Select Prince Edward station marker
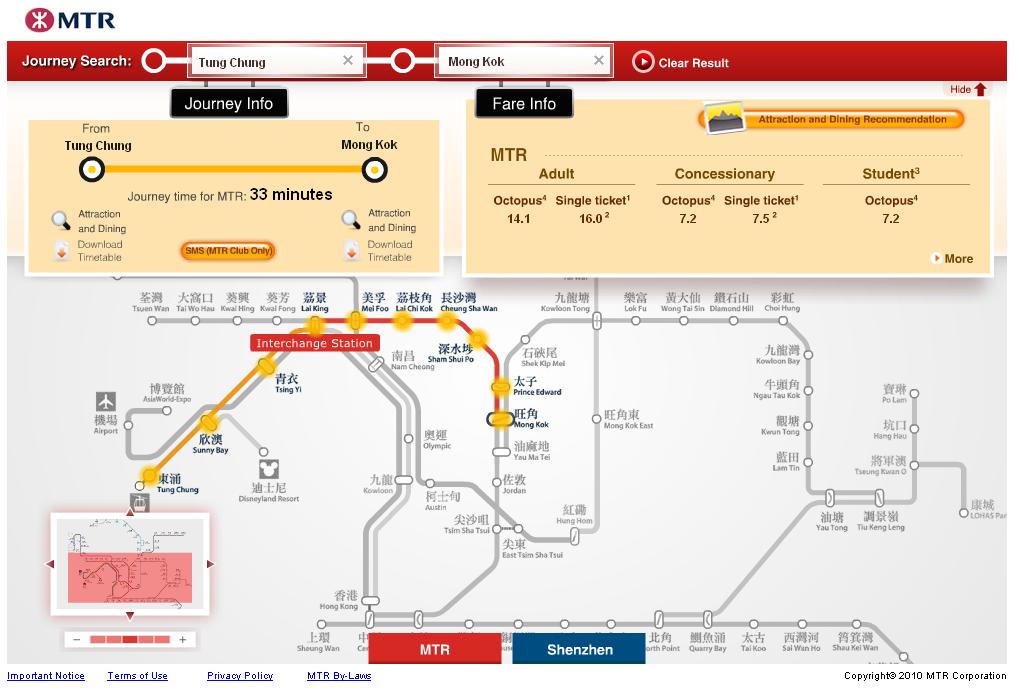Viewport: 1020px width, 691px height. point(500,387)
